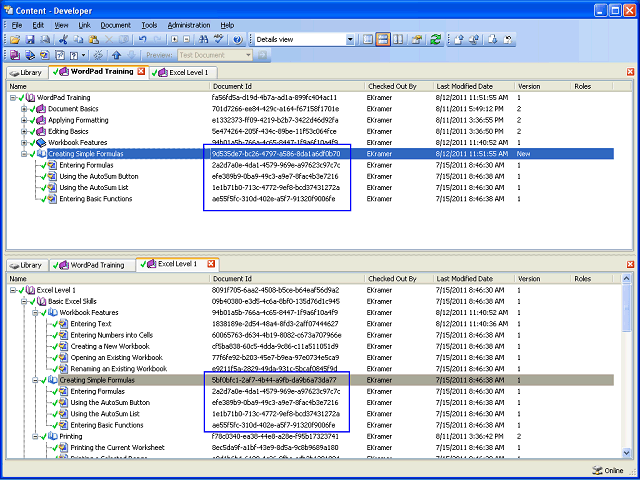The width and height of the screenshot is (640, 480).
Task: Click the green Refresh arrows icon
Action: pyautogui.click(x=436, y=40)
